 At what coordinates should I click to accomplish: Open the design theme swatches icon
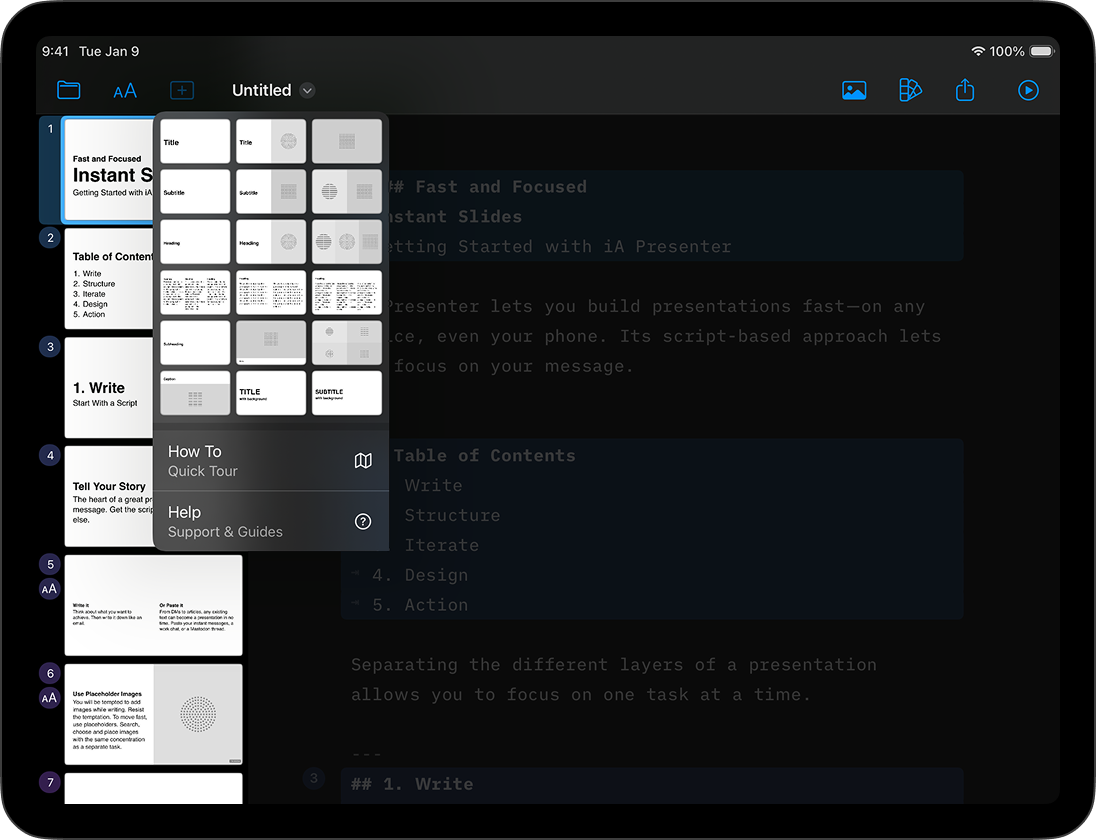coord(910,90)
